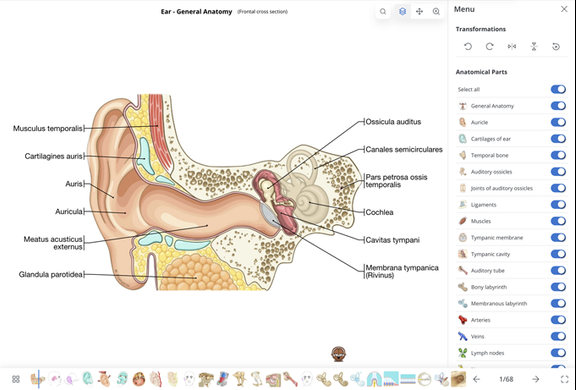576x390 pixels.
Task: Click the Membrana tympanica (Rivinus) label
Action: pyautogui.click(x=402, y=271)
